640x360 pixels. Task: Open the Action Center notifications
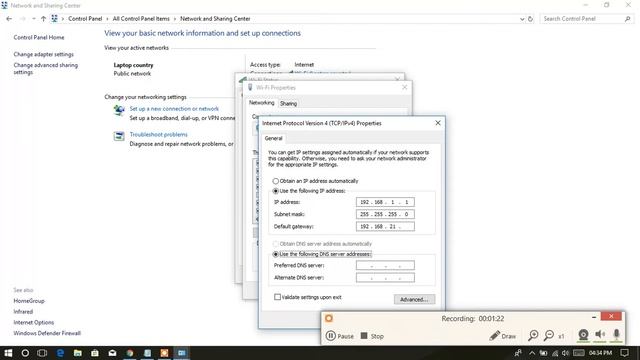[x=624, y=353]
